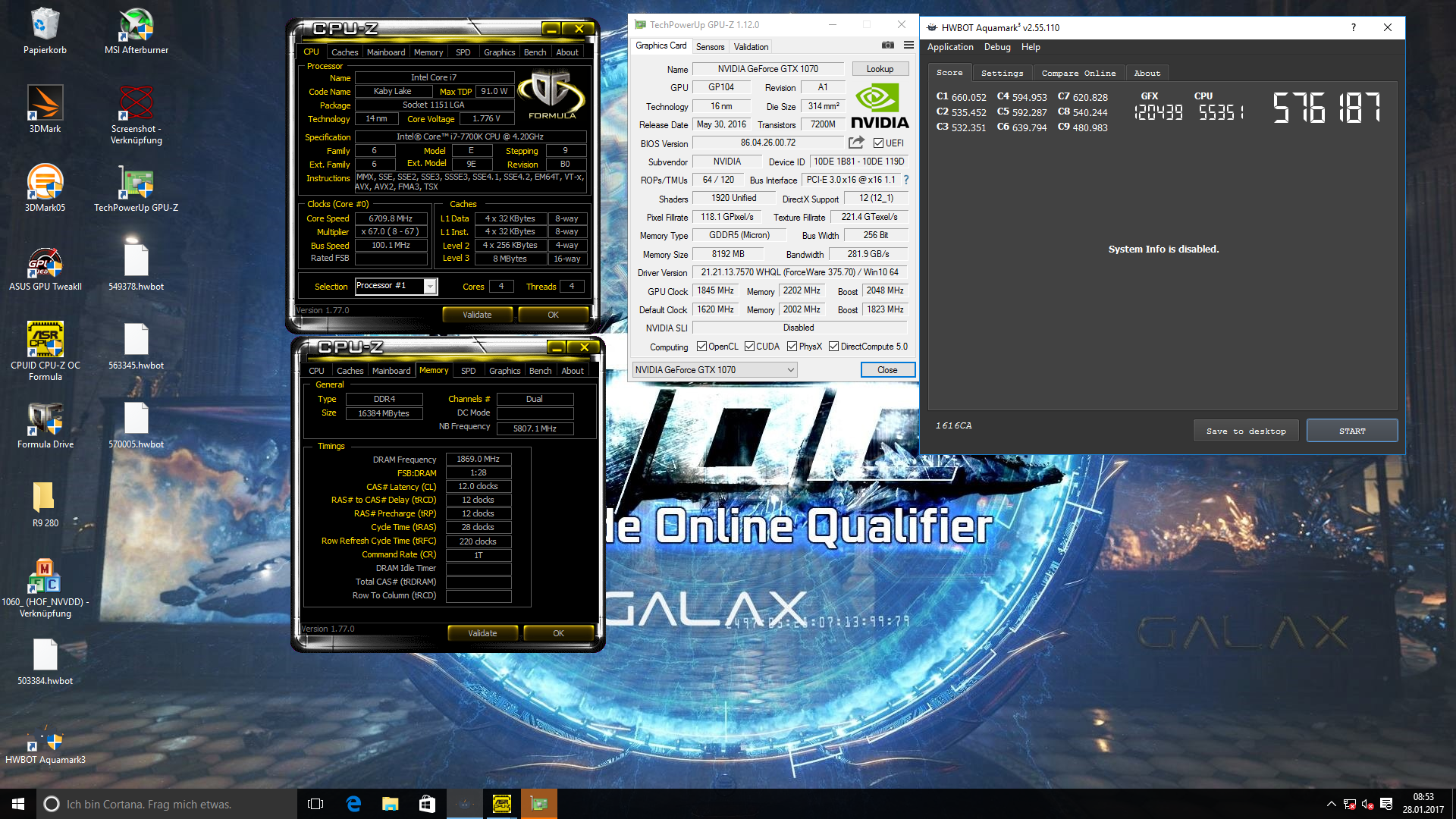Screen dimensions: 1456x819
Task: Open ASUS GPU TweakII desktop icon
Action: pos(45,268)
